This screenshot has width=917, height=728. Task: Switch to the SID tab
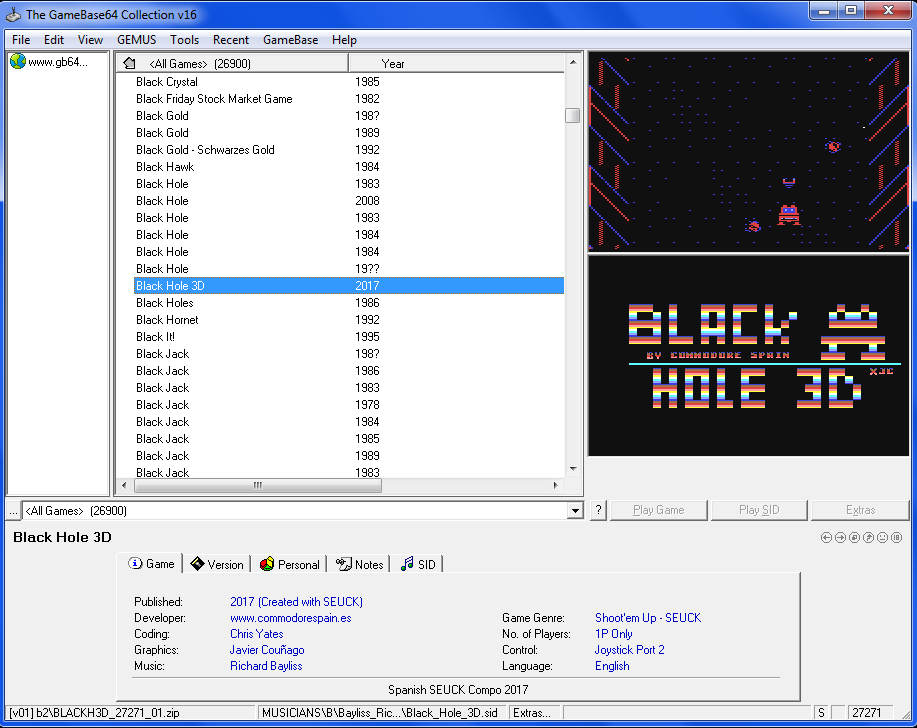pyautogui.click(x=418, y=564)
